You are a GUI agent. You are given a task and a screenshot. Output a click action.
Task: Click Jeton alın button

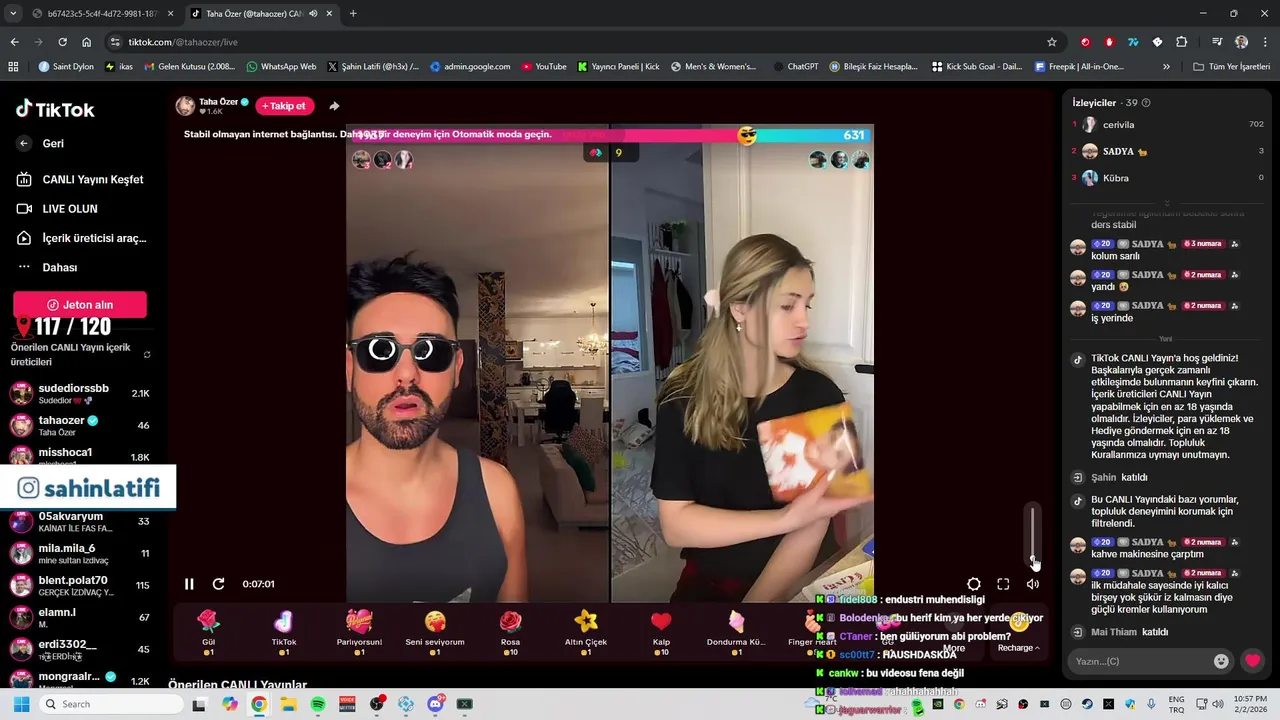(x=80, y=304)
